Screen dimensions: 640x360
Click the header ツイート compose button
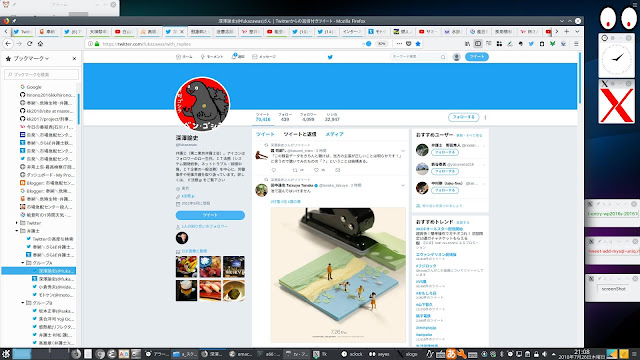click(477, 57)
